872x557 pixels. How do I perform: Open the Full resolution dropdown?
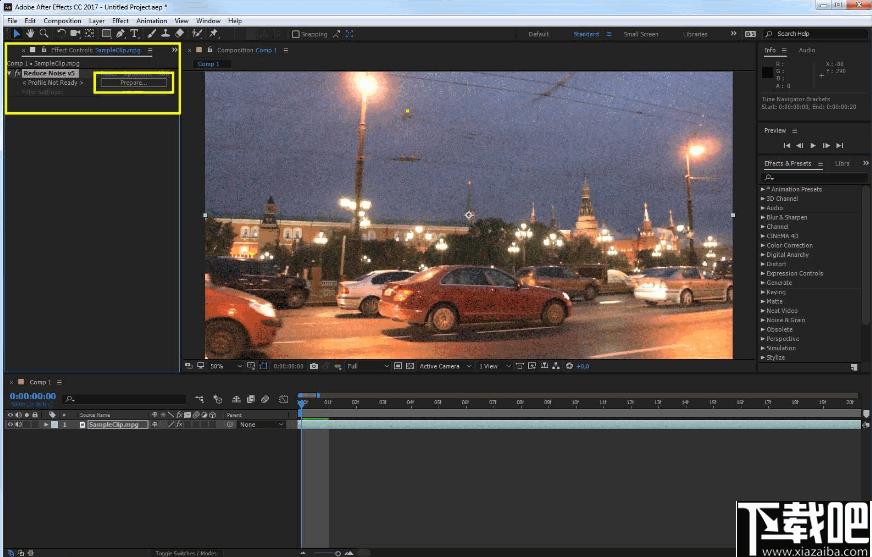(x=367, y=366)
